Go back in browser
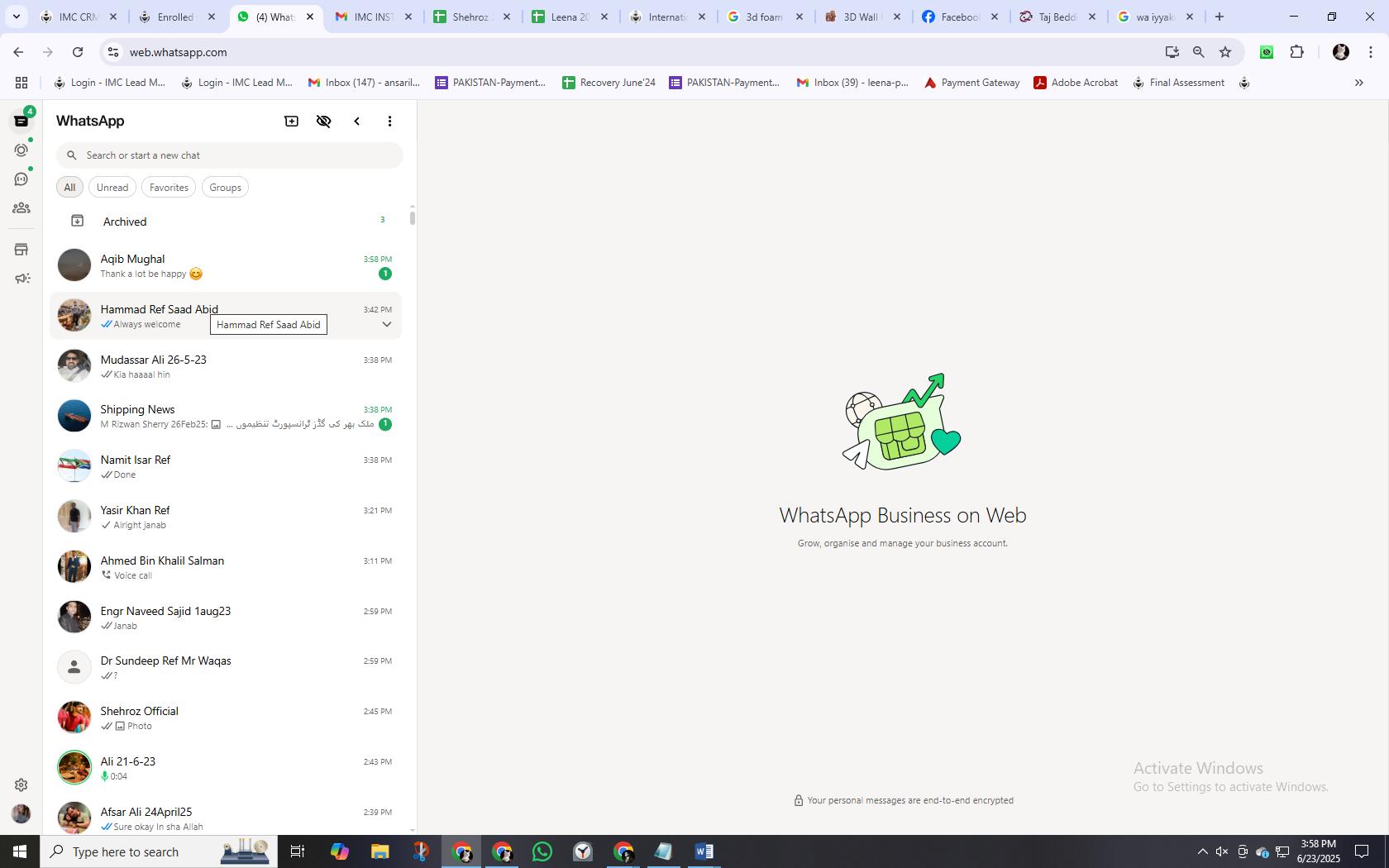Image resolution: width=1389 pixels, height=868 pixels. click(18, 52)
